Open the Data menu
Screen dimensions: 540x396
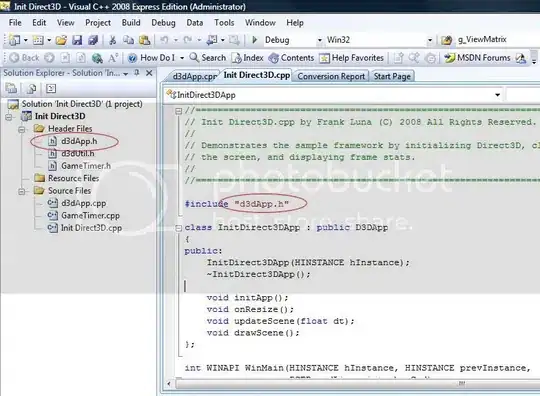(195, 23)
